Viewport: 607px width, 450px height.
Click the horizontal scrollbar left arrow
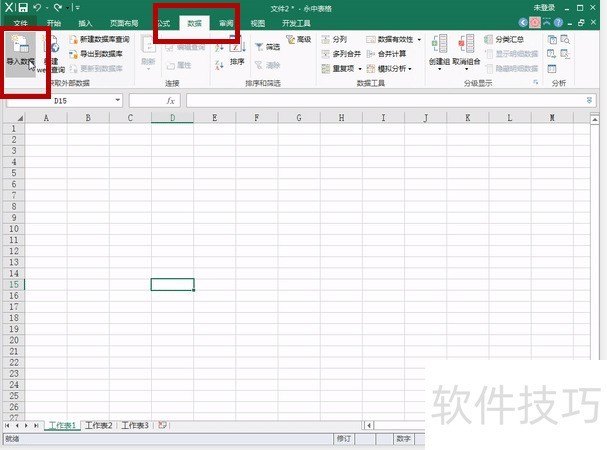tap(369, 426)
